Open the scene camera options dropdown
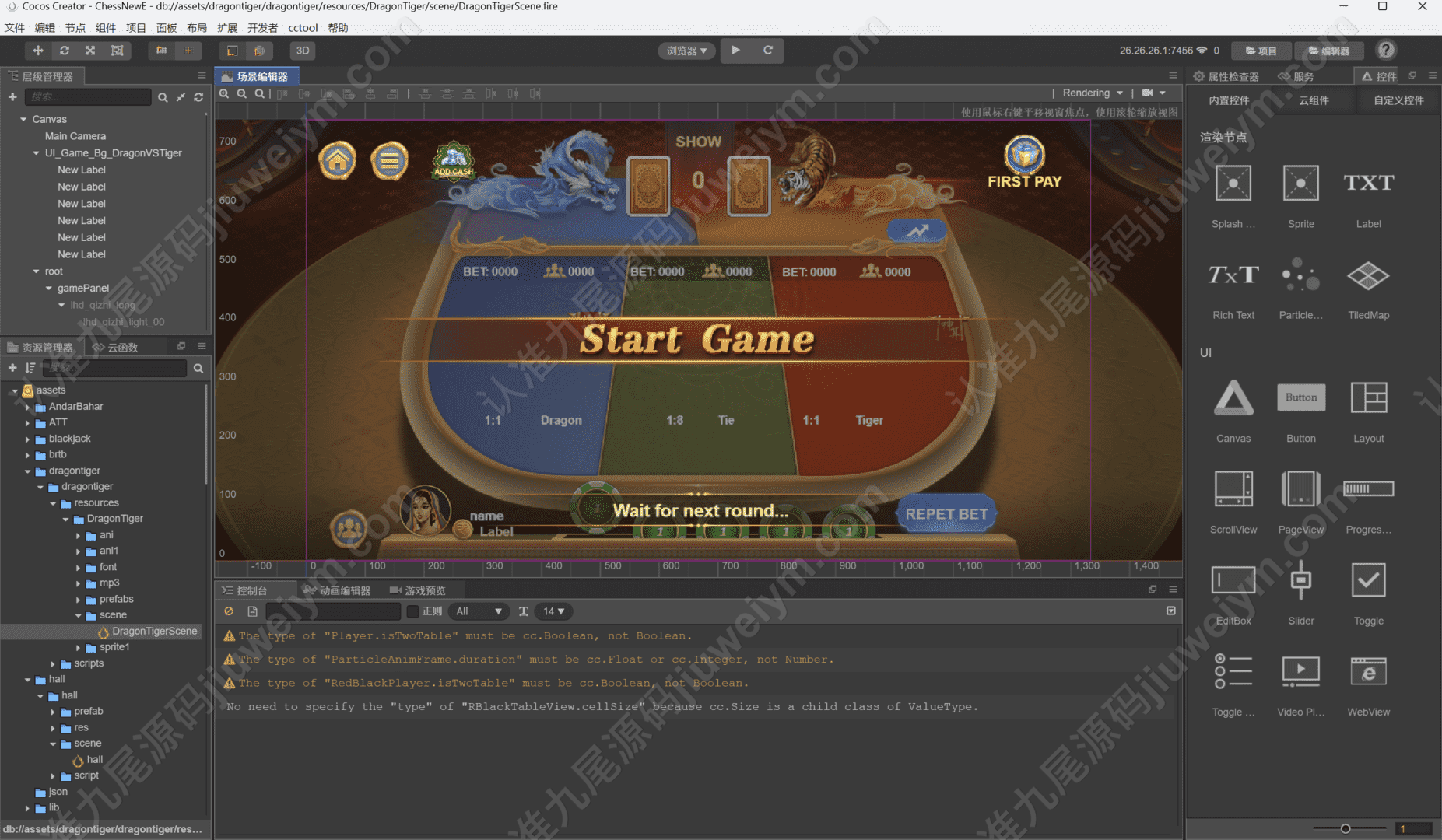The height and width of the screenshot is (840, 1442). (x=1154, y=93)
